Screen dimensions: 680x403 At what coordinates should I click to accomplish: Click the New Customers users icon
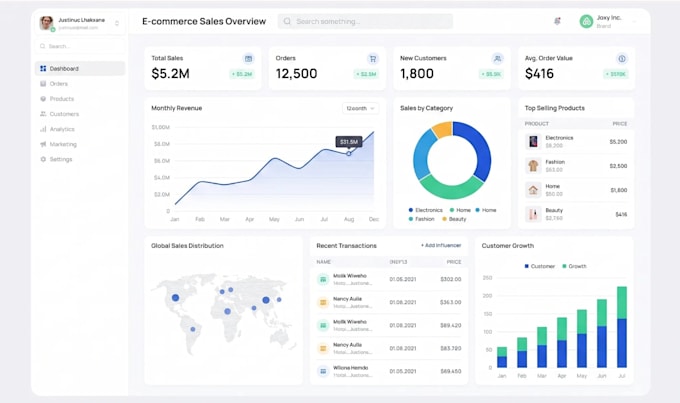[x=497, y=59]
